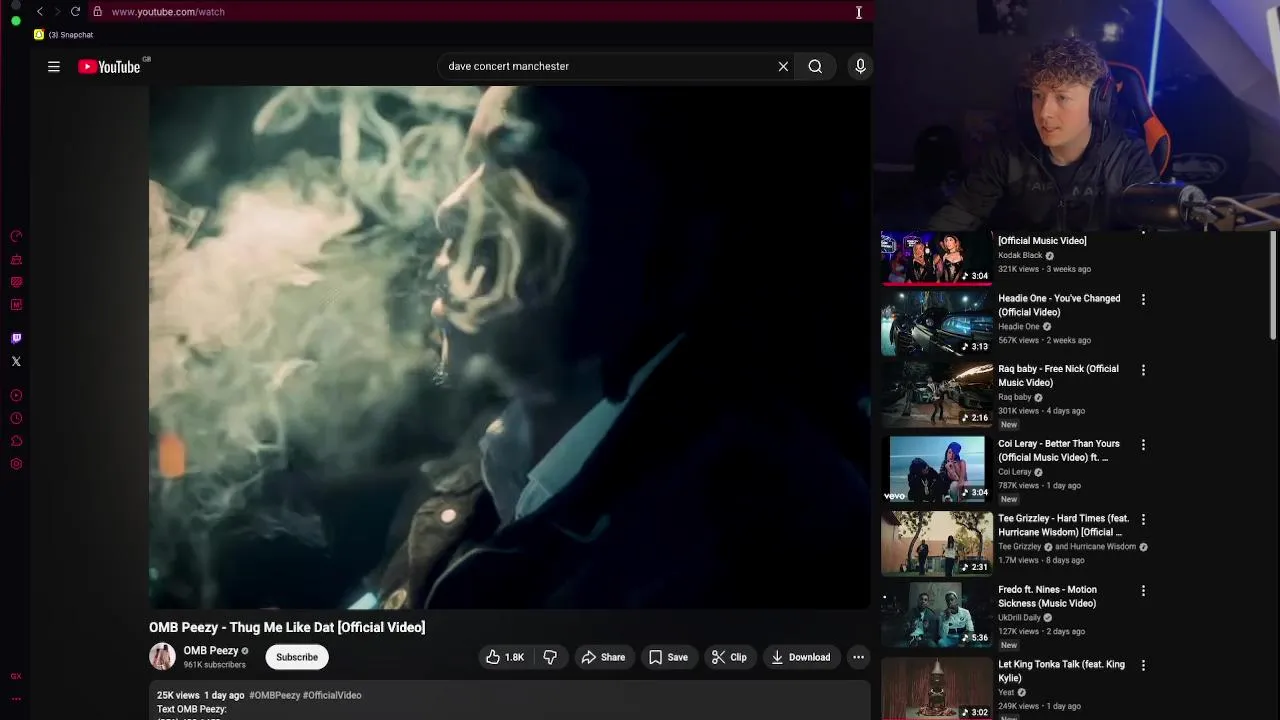Subscribe to OMB Peezy channel
Image resolution: width=1280 pixels, height=720 pixels.
click(x=297, y=657)
